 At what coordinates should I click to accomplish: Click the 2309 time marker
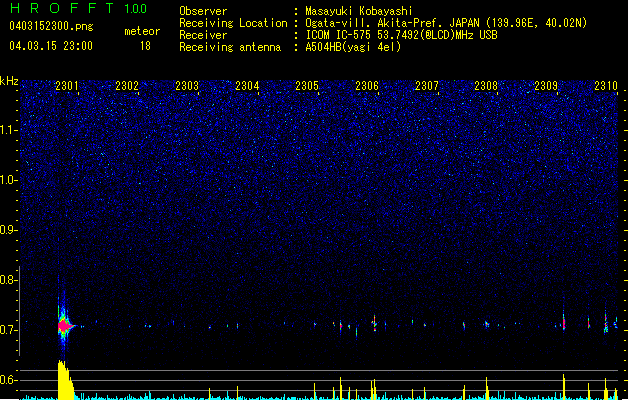pos(546,86)
